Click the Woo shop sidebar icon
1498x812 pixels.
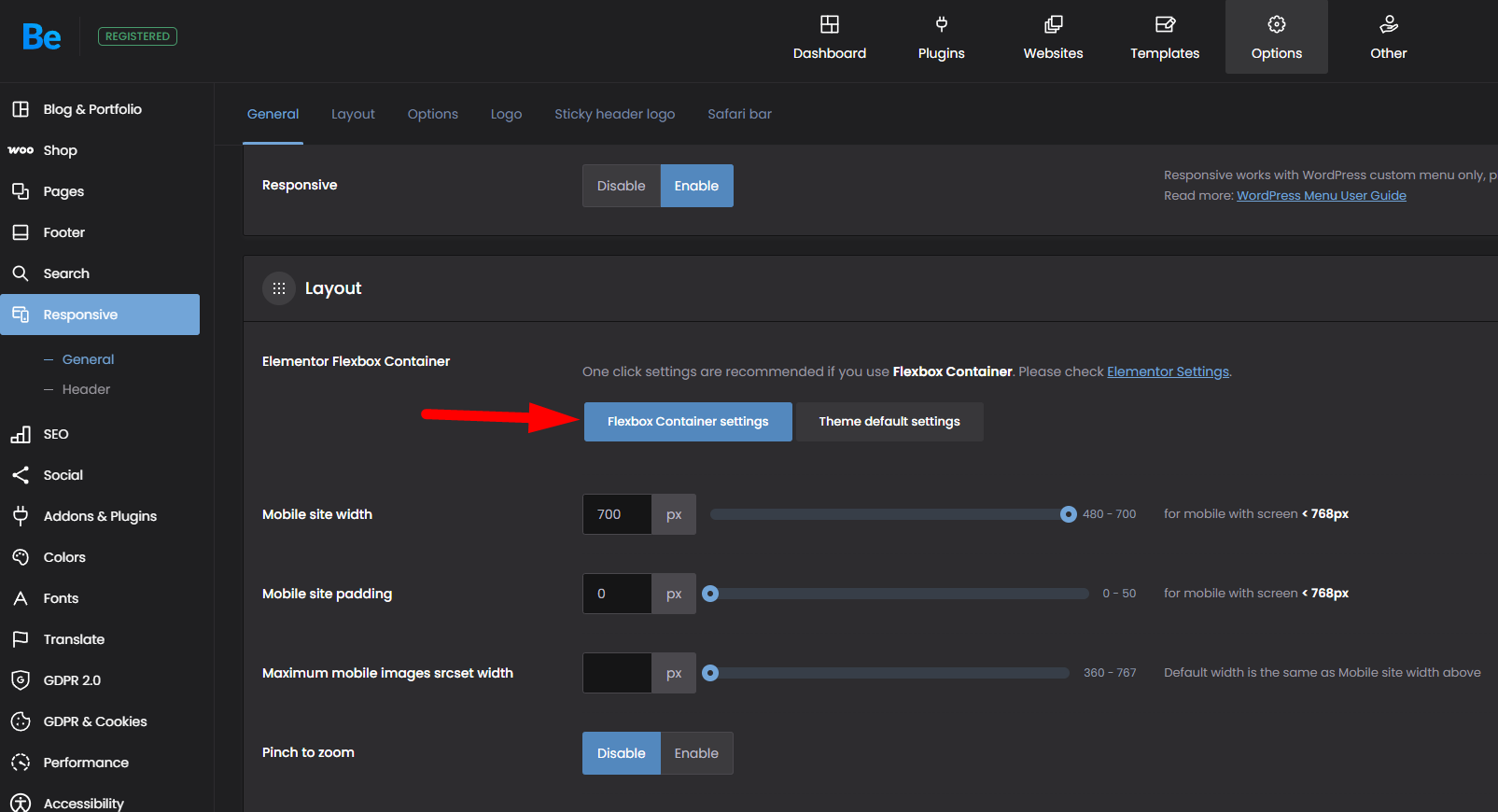pos(21,150)
